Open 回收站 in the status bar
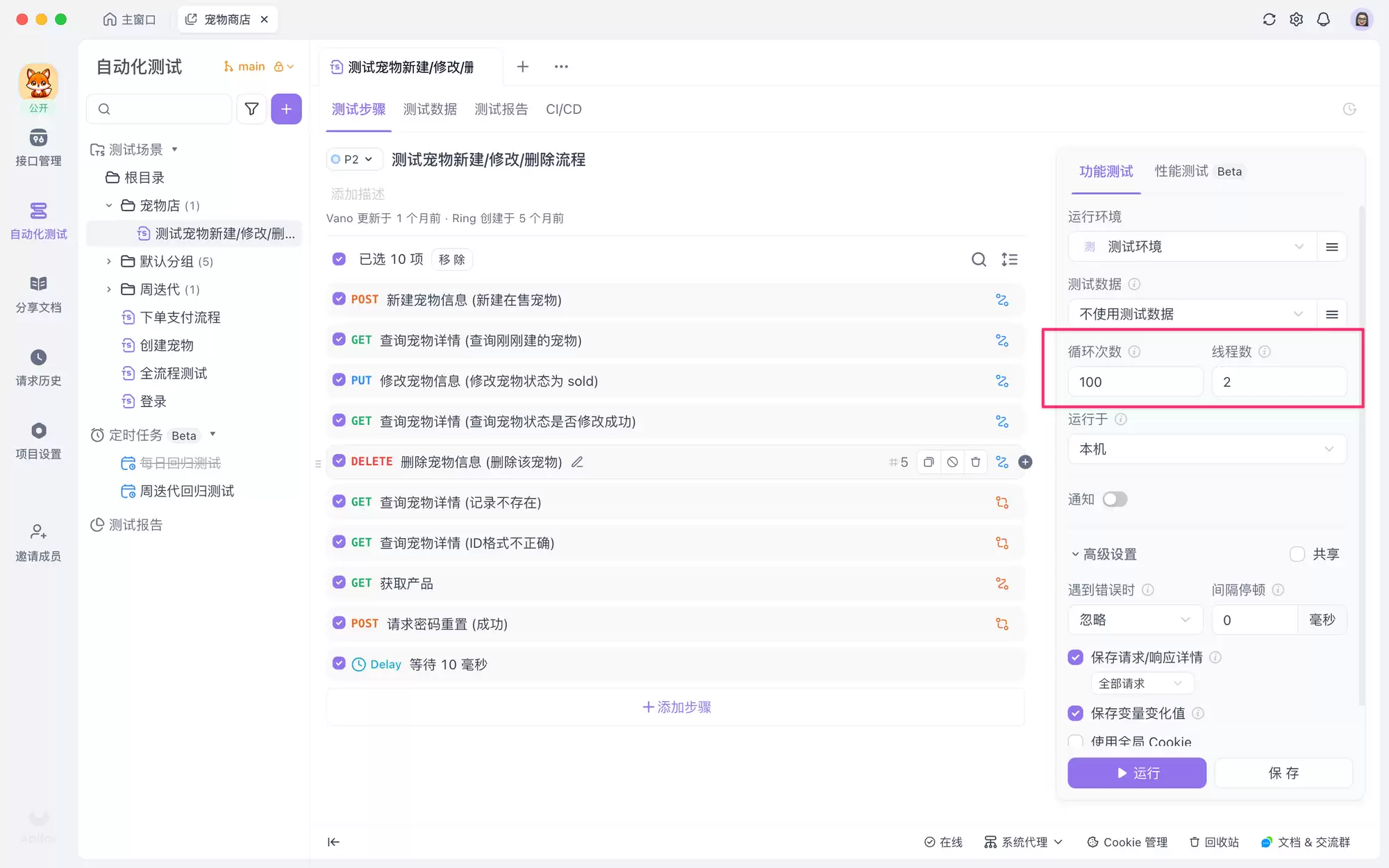The image size is (1389, 868). [1214, 842]
